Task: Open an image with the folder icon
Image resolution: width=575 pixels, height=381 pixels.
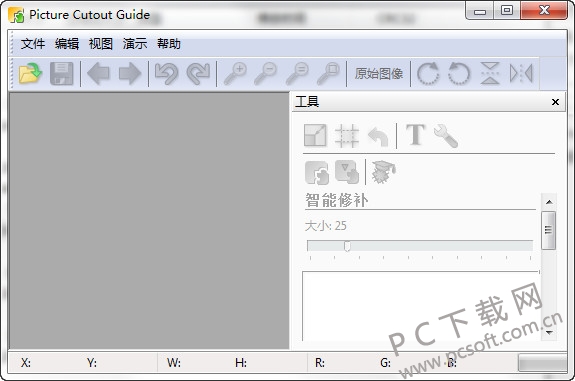Action: [x=30, y=73]
